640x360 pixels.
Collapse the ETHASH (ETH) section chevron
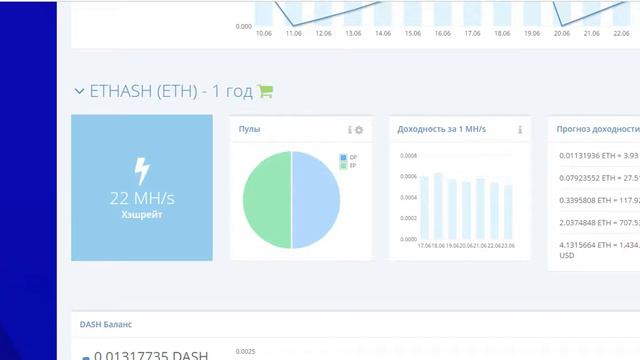(79, 91)
